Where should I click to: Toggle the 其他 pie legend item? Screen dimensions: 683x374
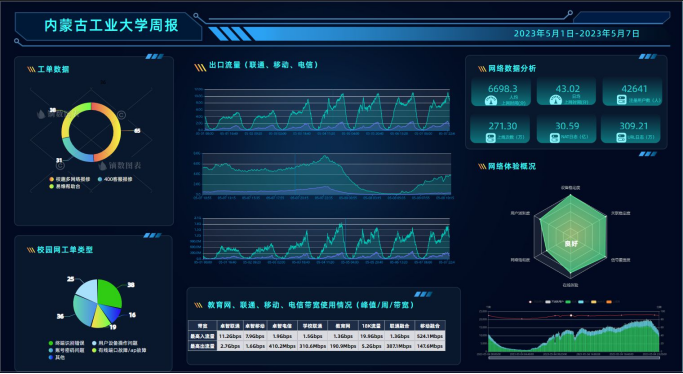57,357
